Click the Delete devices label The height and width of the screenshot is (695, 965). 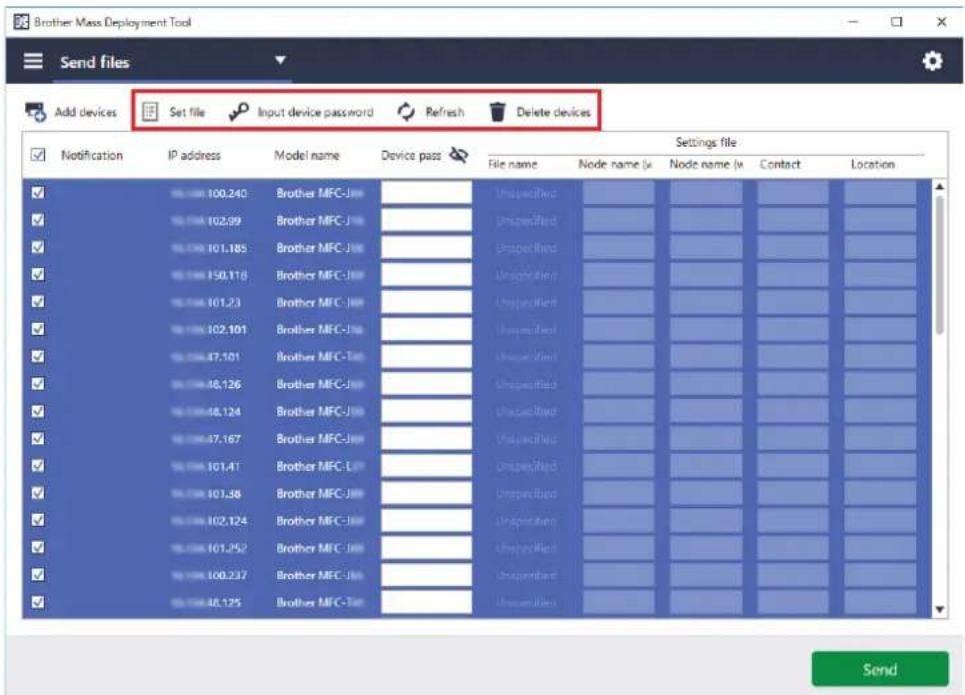[553, 112]
